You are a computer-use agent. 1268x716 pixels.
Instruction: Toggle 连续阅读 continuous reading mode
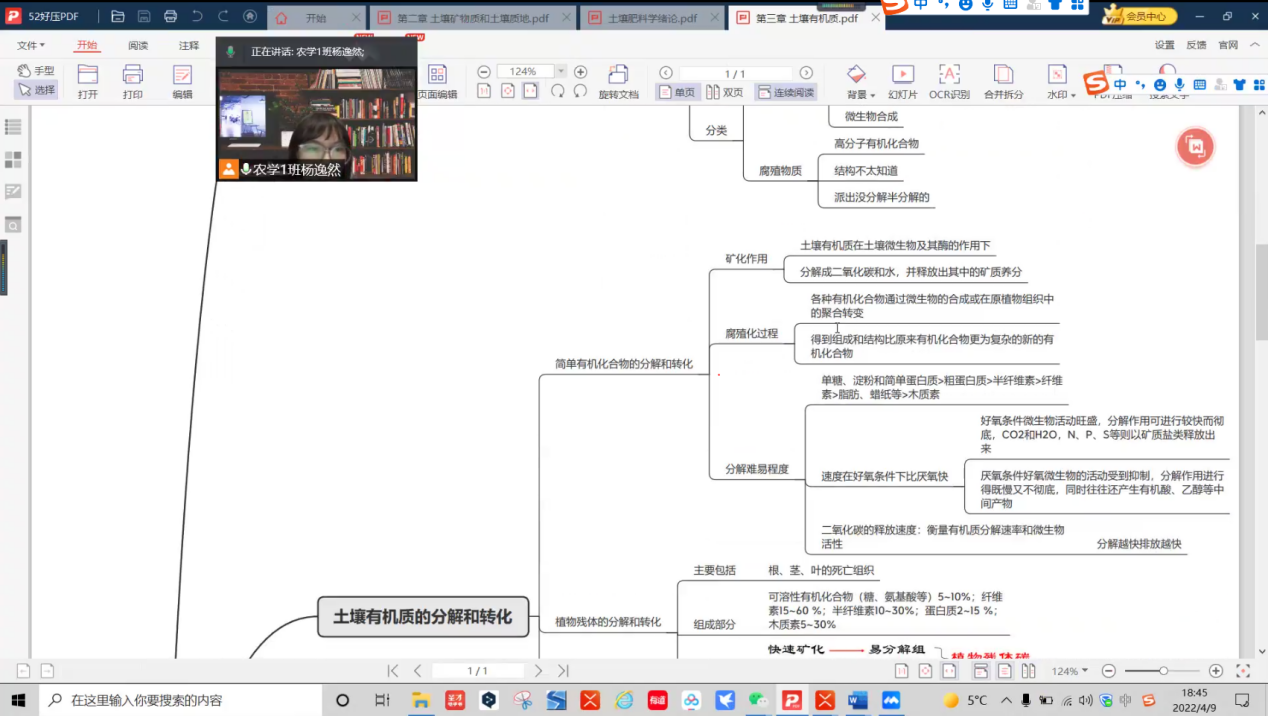(785, 92)
